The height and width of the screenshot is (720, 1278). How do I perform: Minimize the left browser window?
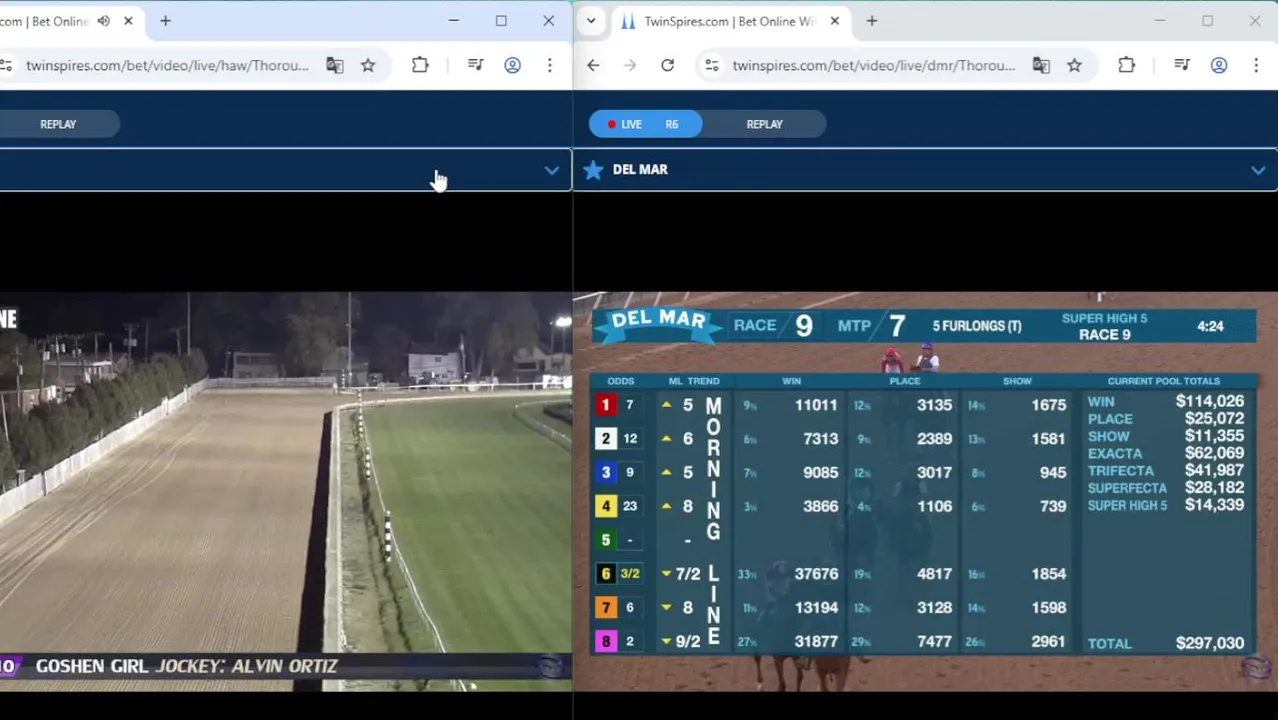click(x=453, y=21)
